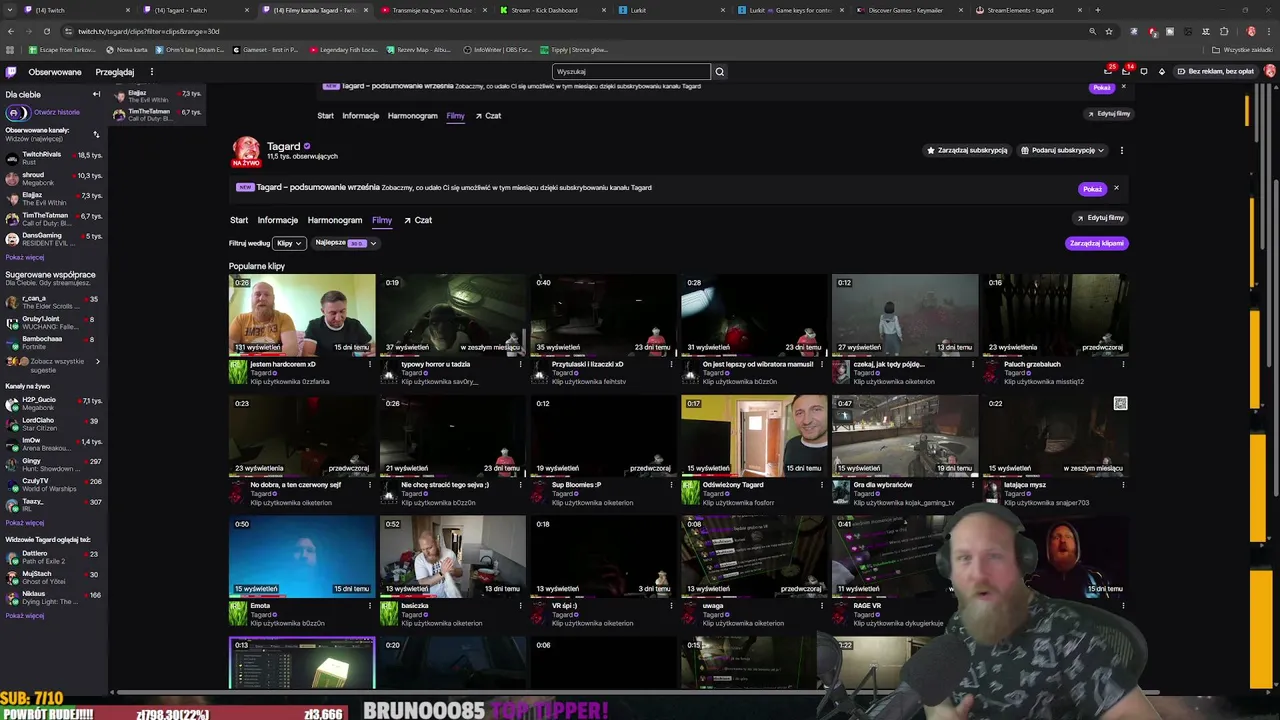Click the Zarządzaj klipami button

(1096, 243)
